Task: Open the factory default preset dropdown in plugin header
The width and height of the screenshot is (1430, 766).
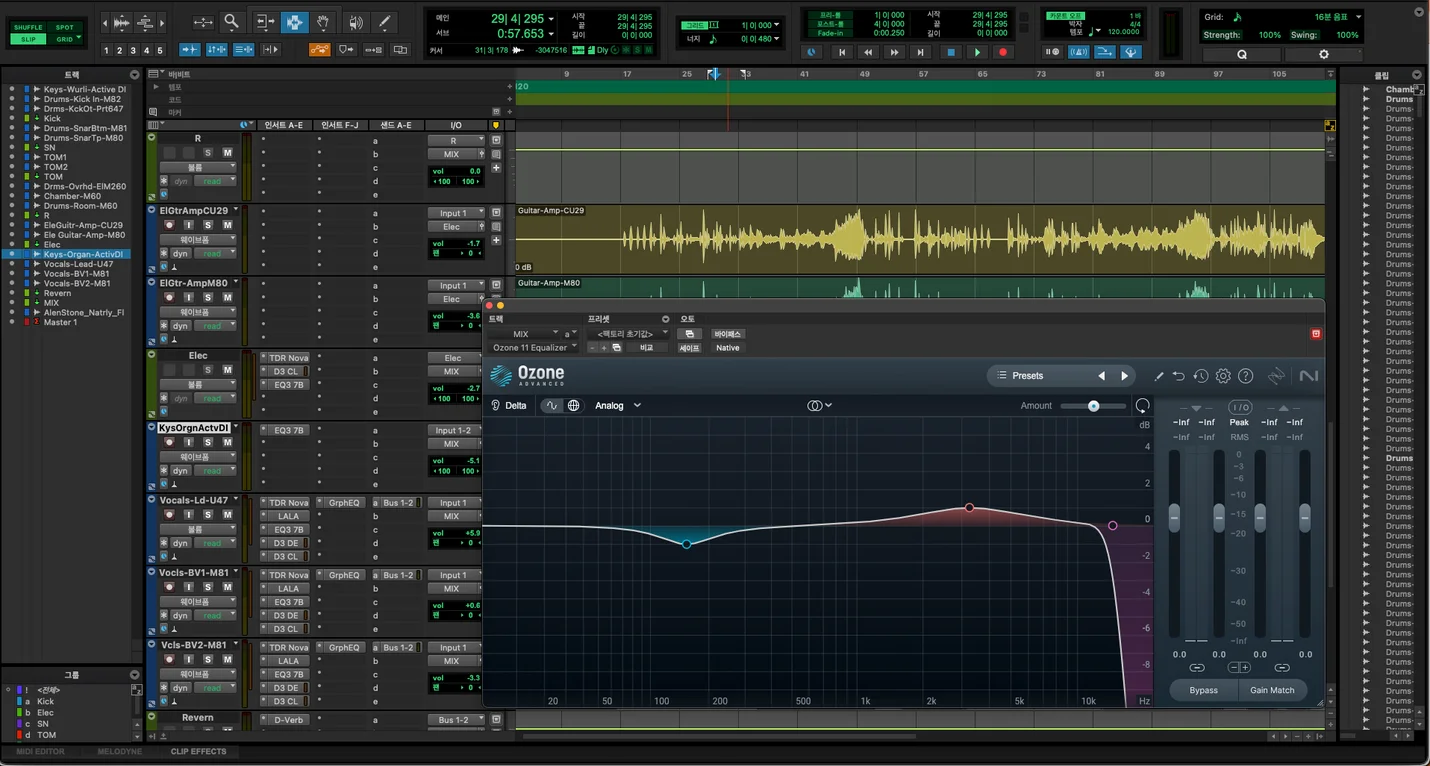Action: (629, 334)
